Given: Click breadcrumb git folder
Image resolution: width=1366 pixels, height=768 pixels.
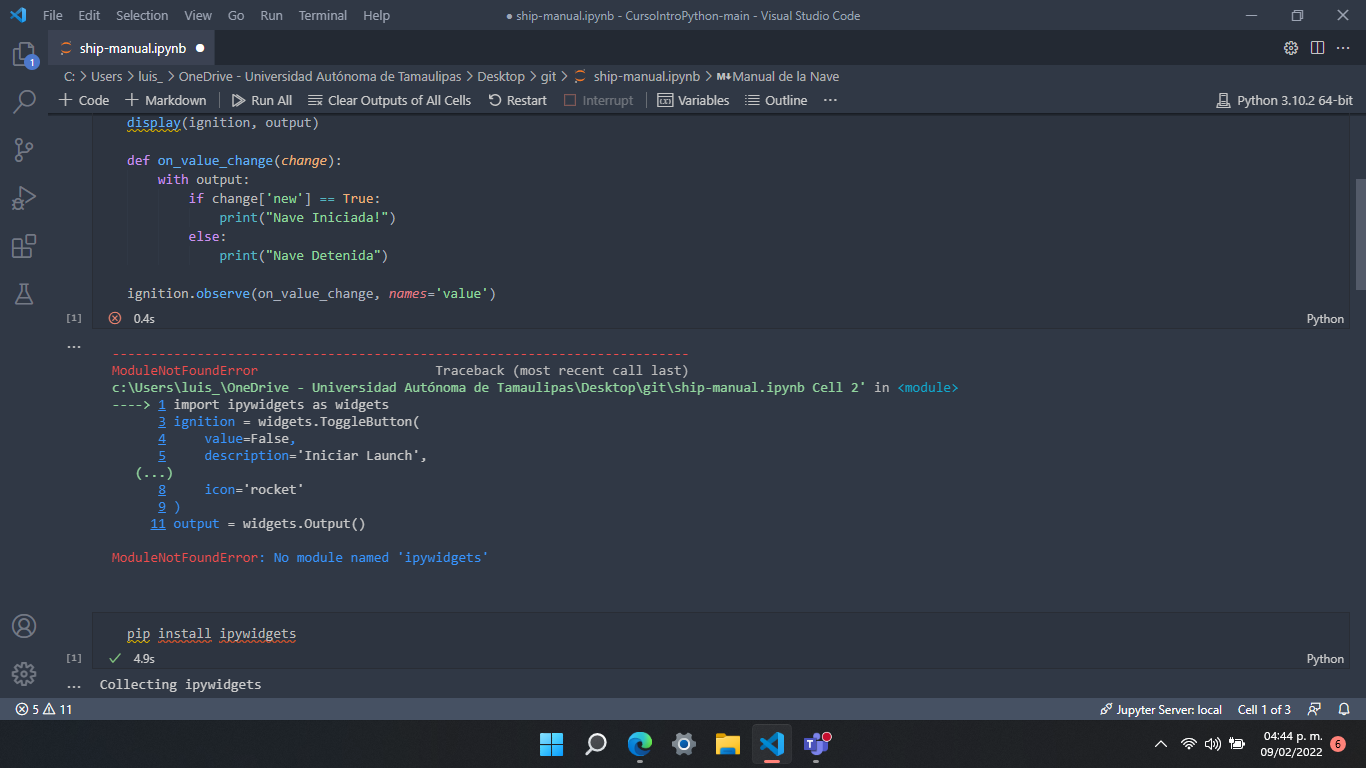Looking at the screenshot, I should tap(548, 76).
